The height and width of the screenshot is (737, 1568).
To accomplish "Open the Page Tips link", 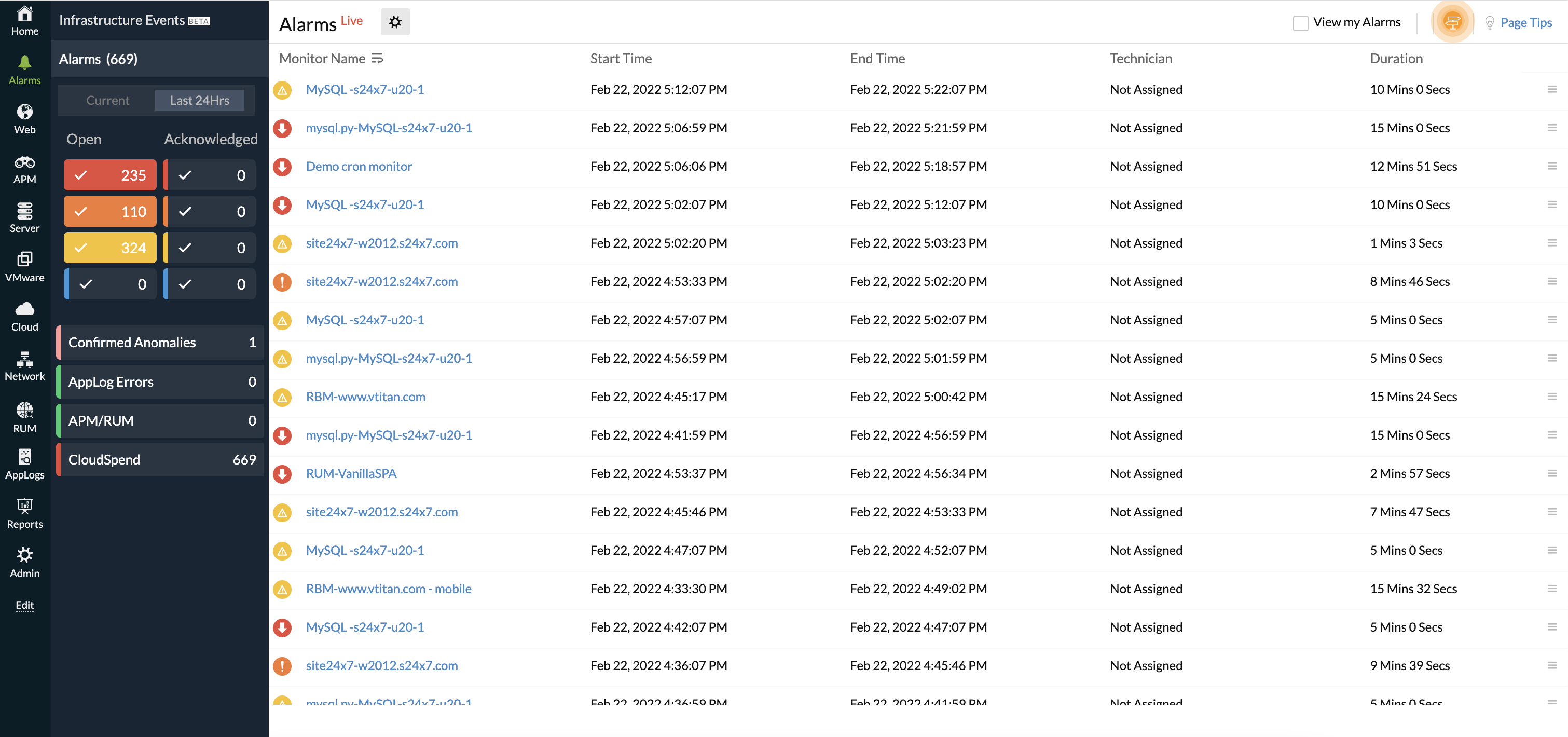I will tap(1525, 22).
